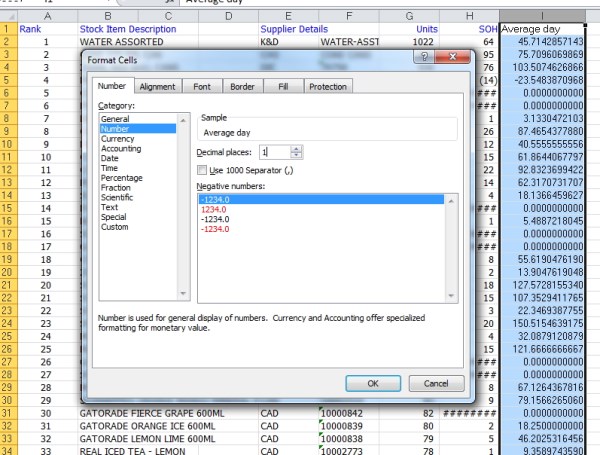Click cell WATER ASSORTED
The image size is (600, 455).
(122, 42)
